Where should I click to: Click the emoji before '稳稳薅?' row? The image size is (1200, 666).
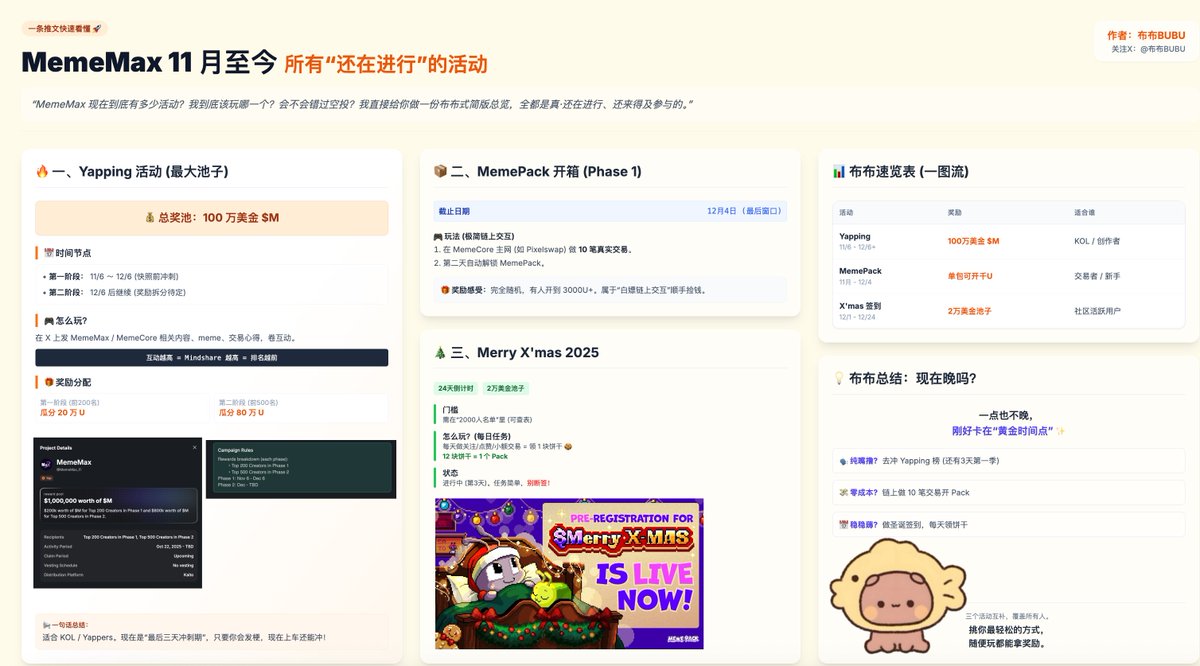pos(844,524)
